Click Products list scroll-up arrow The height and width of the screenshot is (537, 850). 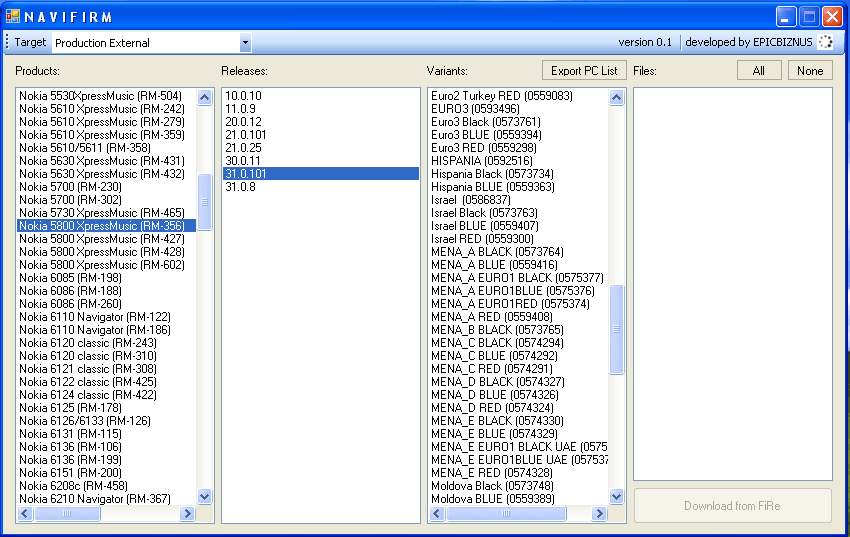click(x=204, y=98)
